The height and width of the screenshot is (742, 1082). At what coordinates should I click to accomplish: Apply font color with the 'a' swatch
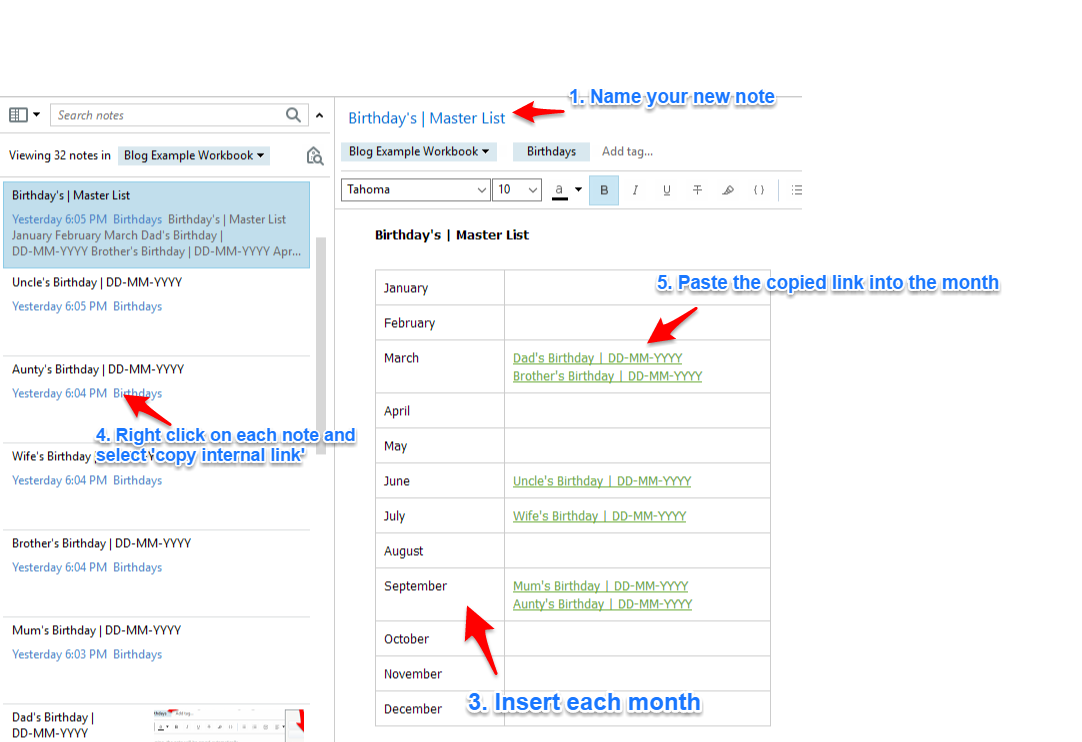click(x=560, y=191)
